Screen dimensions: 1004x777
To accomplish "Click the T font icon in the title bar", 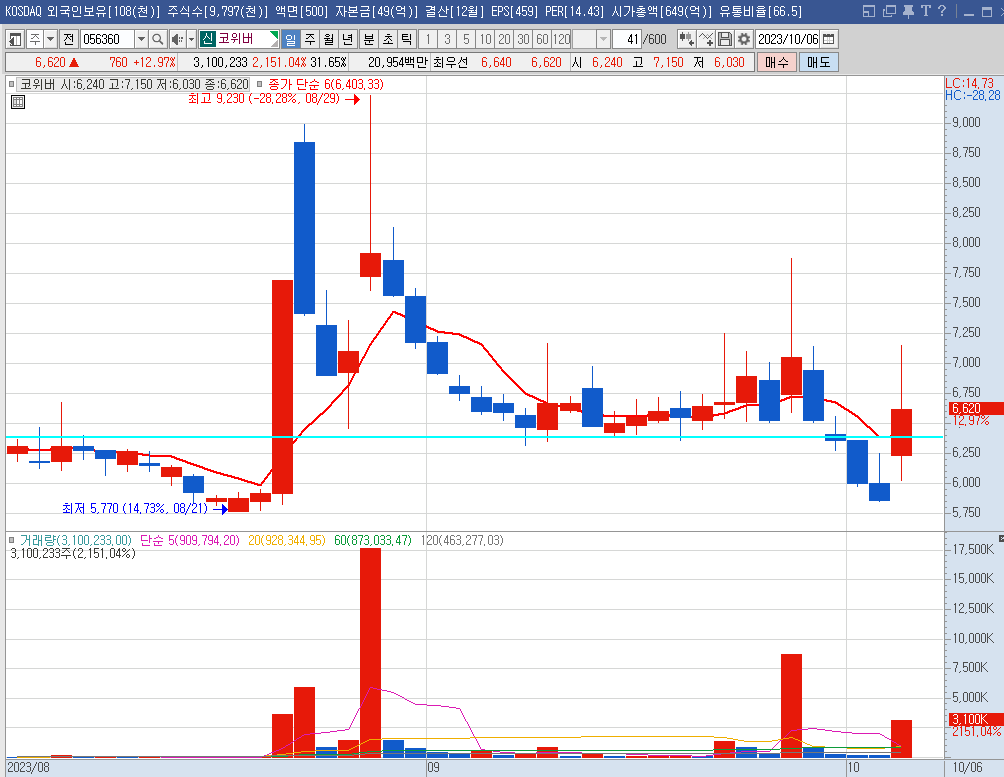I will [x=926, y=11].
